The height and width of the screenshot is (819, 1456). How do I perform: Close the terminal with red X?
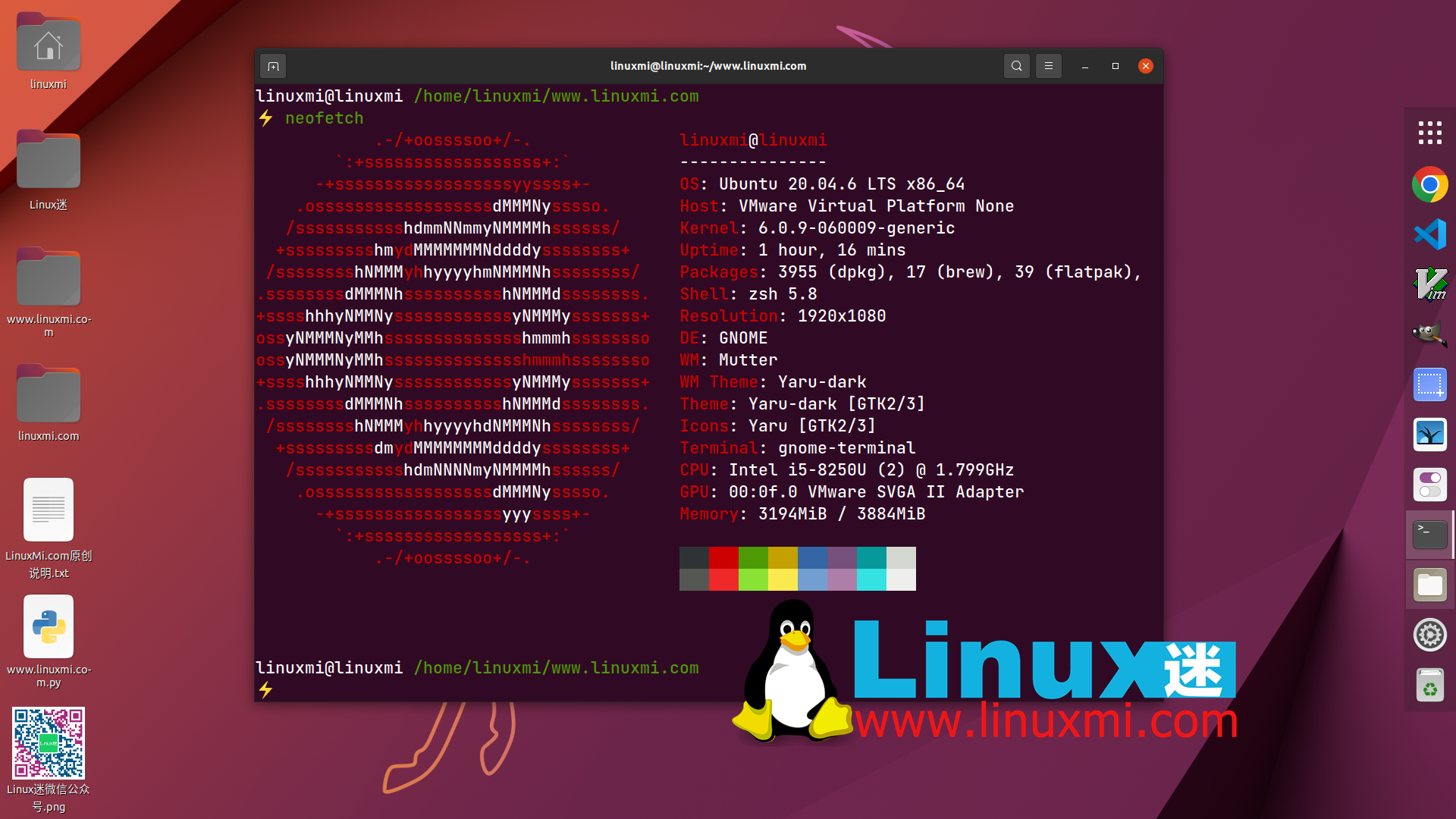(1145, 66)
